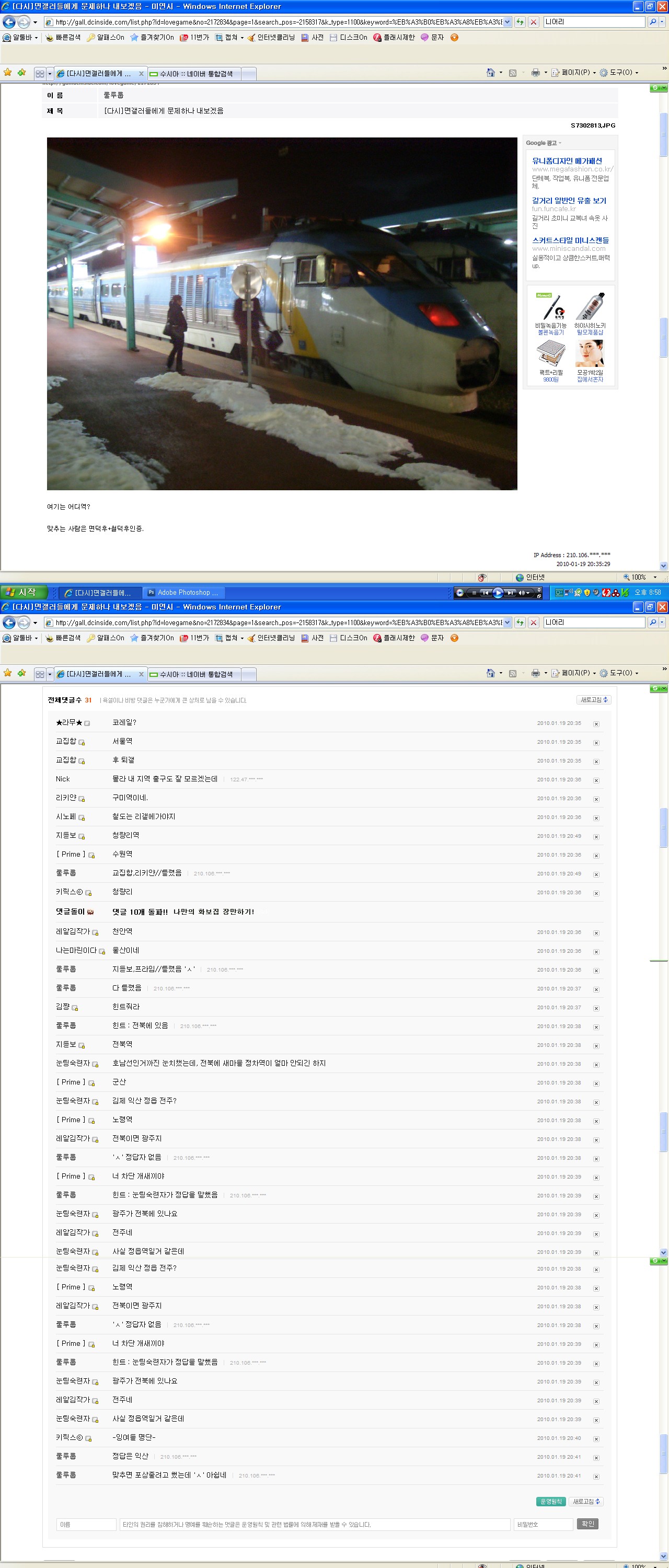Click the 모공1박2일 ad thumbnail
Image resolution: width=669 pixels, height=1568 pixels.
click(x=590, y=354)
